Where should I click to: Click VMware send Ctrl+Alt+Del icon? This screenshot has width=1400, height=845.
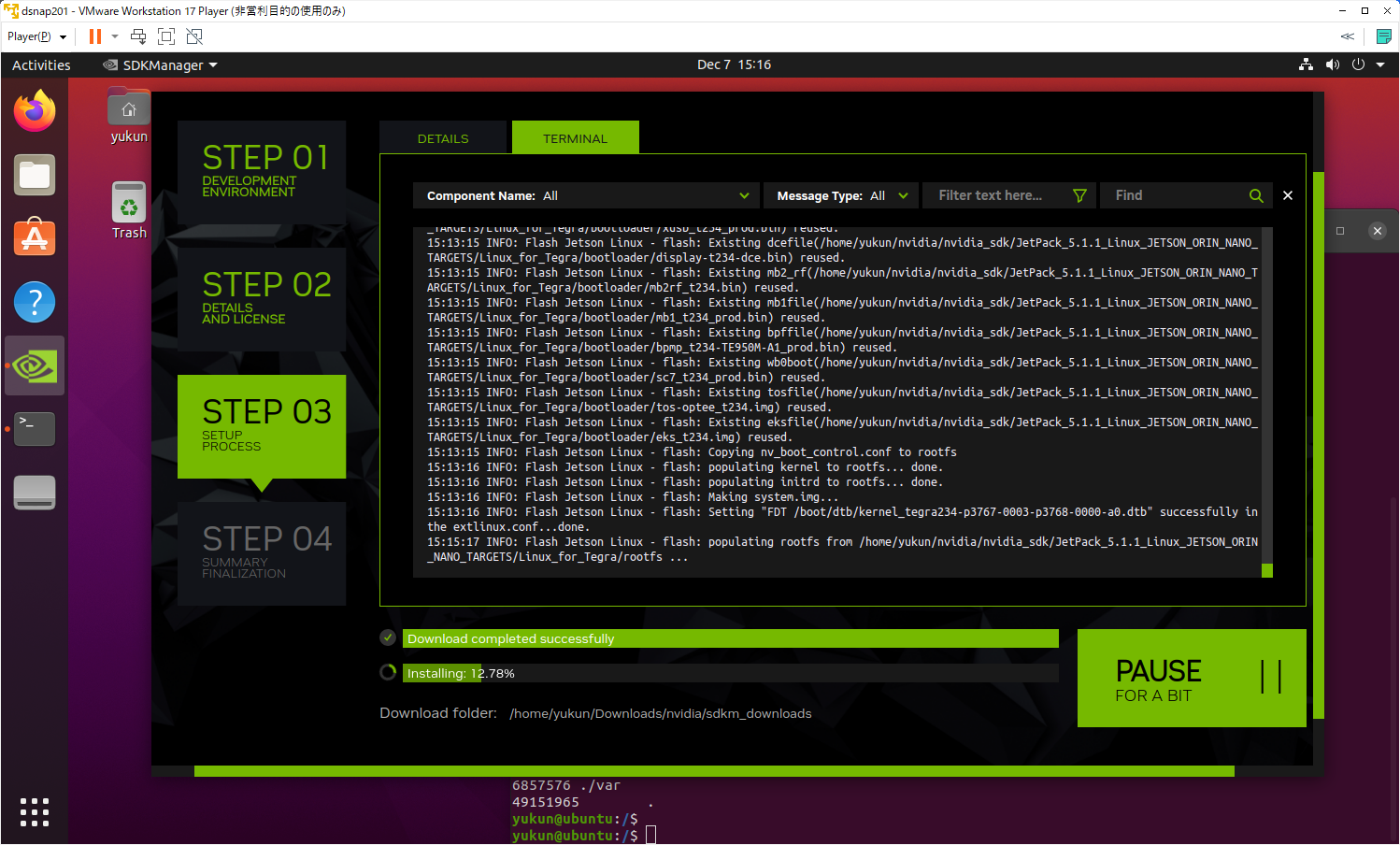138,36
